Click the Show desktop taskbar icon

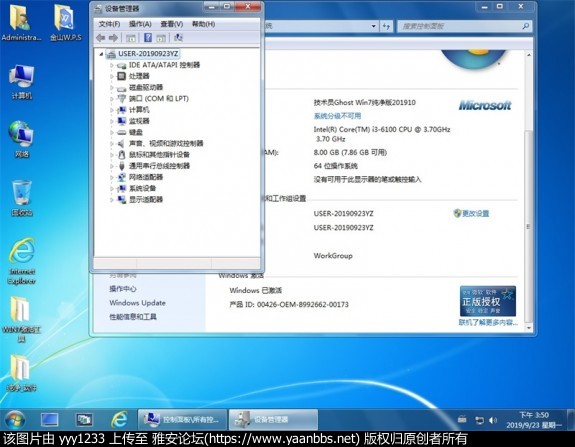click(50, 419)
